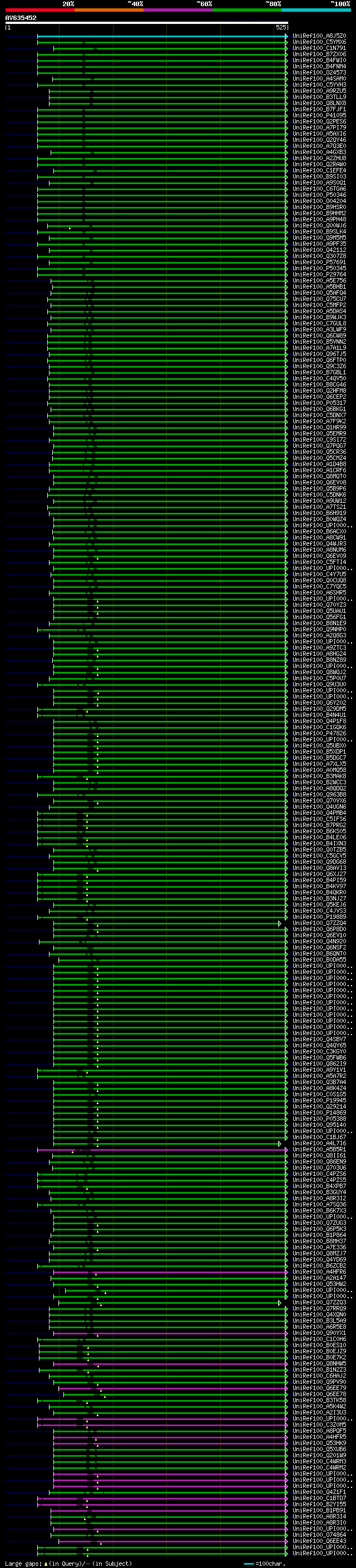Select hit label UniRef100_A7PI79

319,128
